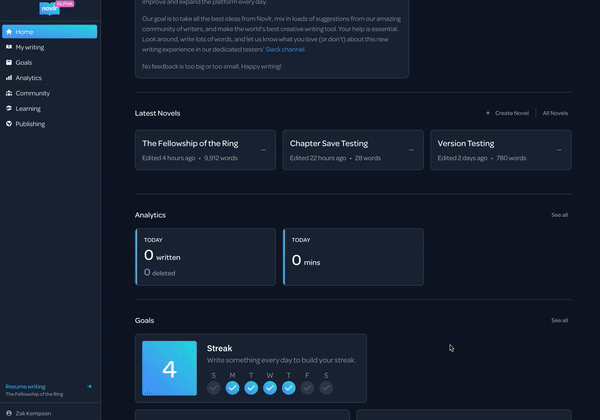
Task: Navigate to Community section
Action: click(x=49, y=93)
